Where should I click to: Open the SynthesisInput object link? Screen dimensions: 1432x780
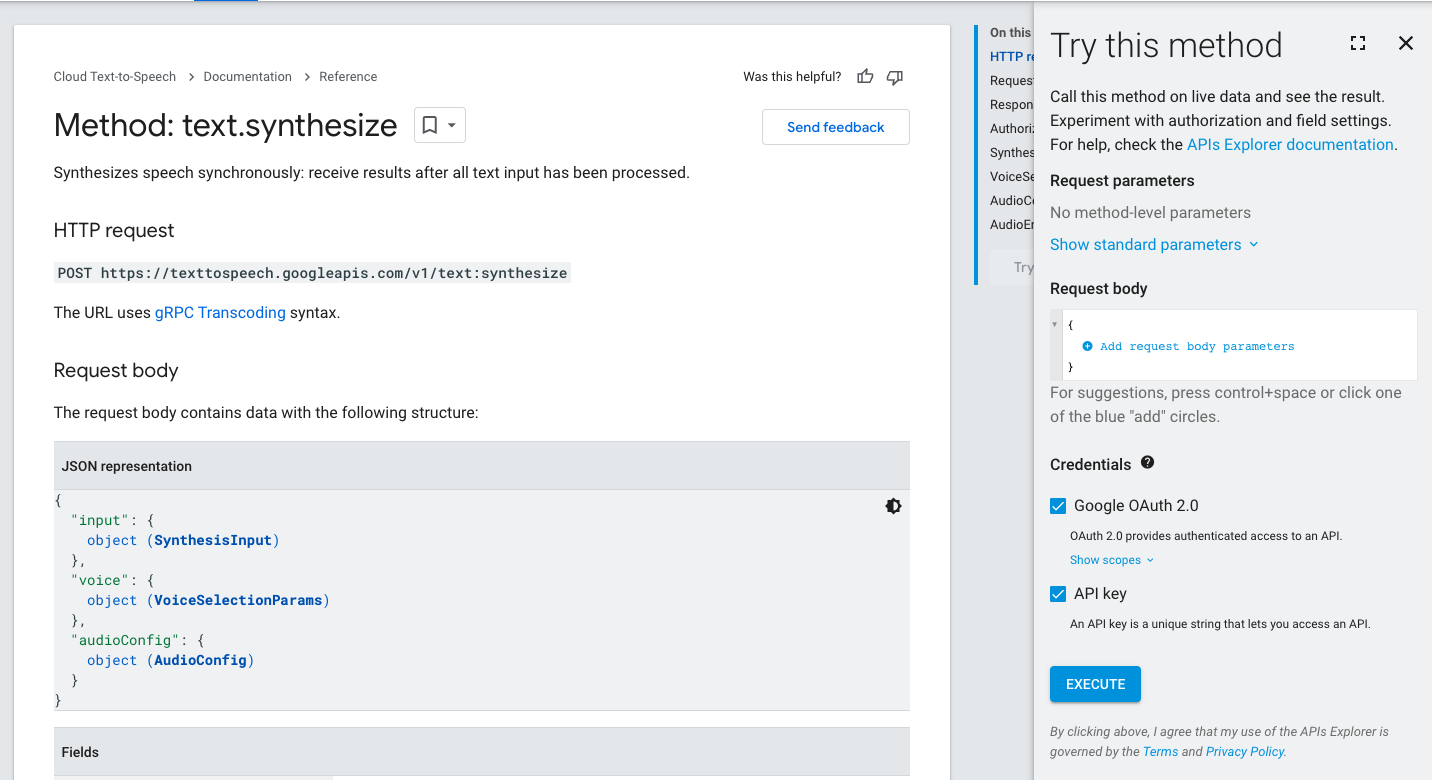[213, 540]
